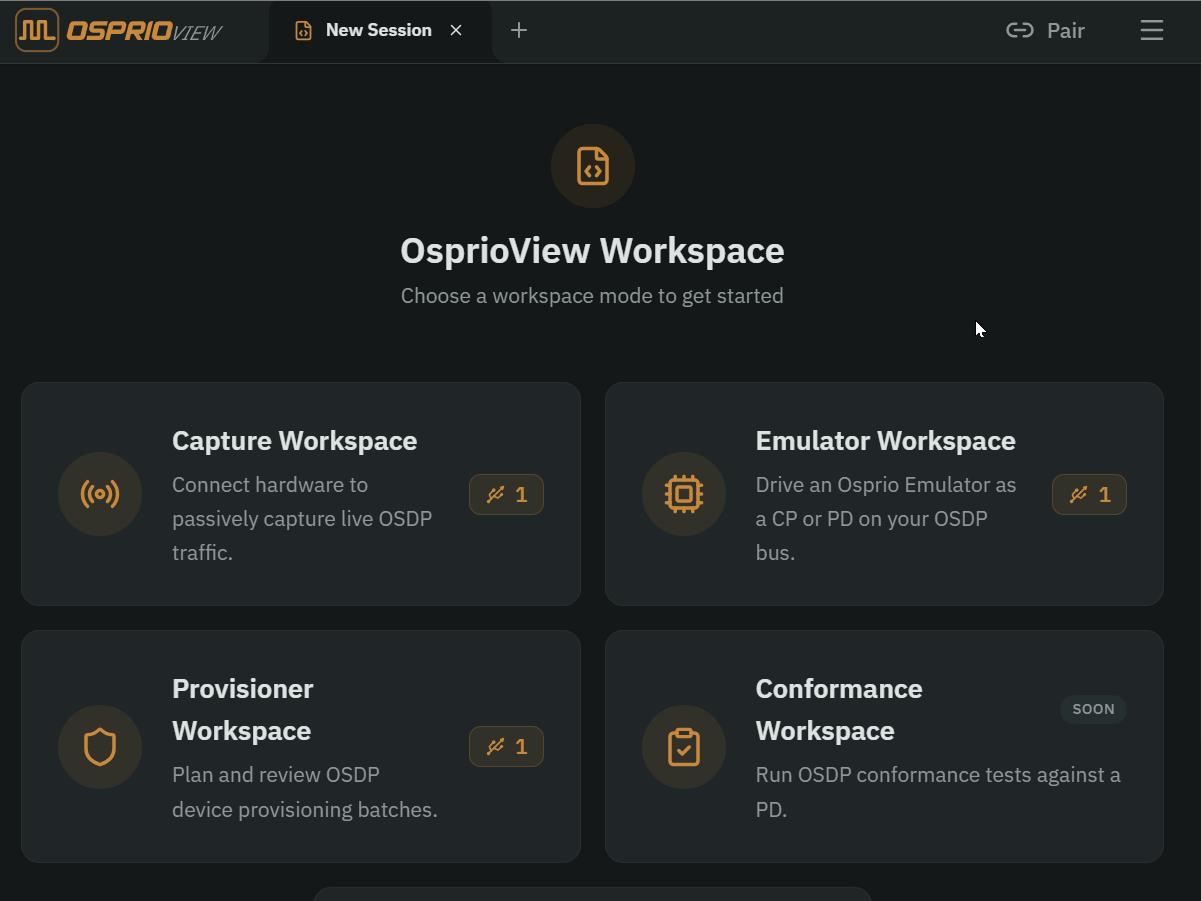This screenshot has height=901, width=1201.
Task: Click 'Drive an Osprio Emulator' description
Action: click(886, 518)
